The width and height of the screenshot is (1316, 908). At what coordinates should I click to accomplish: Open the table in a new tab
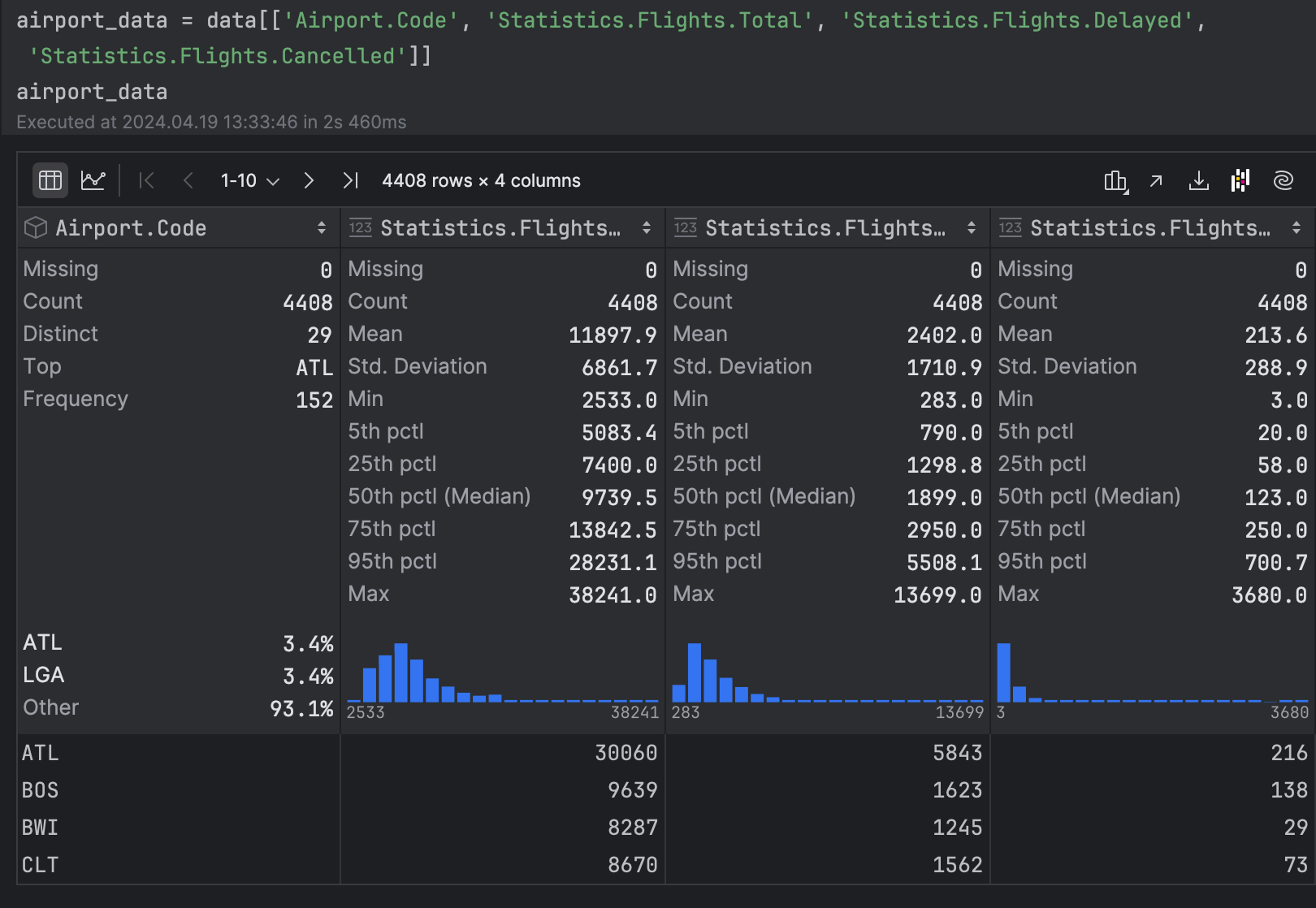click(1156, 180)
